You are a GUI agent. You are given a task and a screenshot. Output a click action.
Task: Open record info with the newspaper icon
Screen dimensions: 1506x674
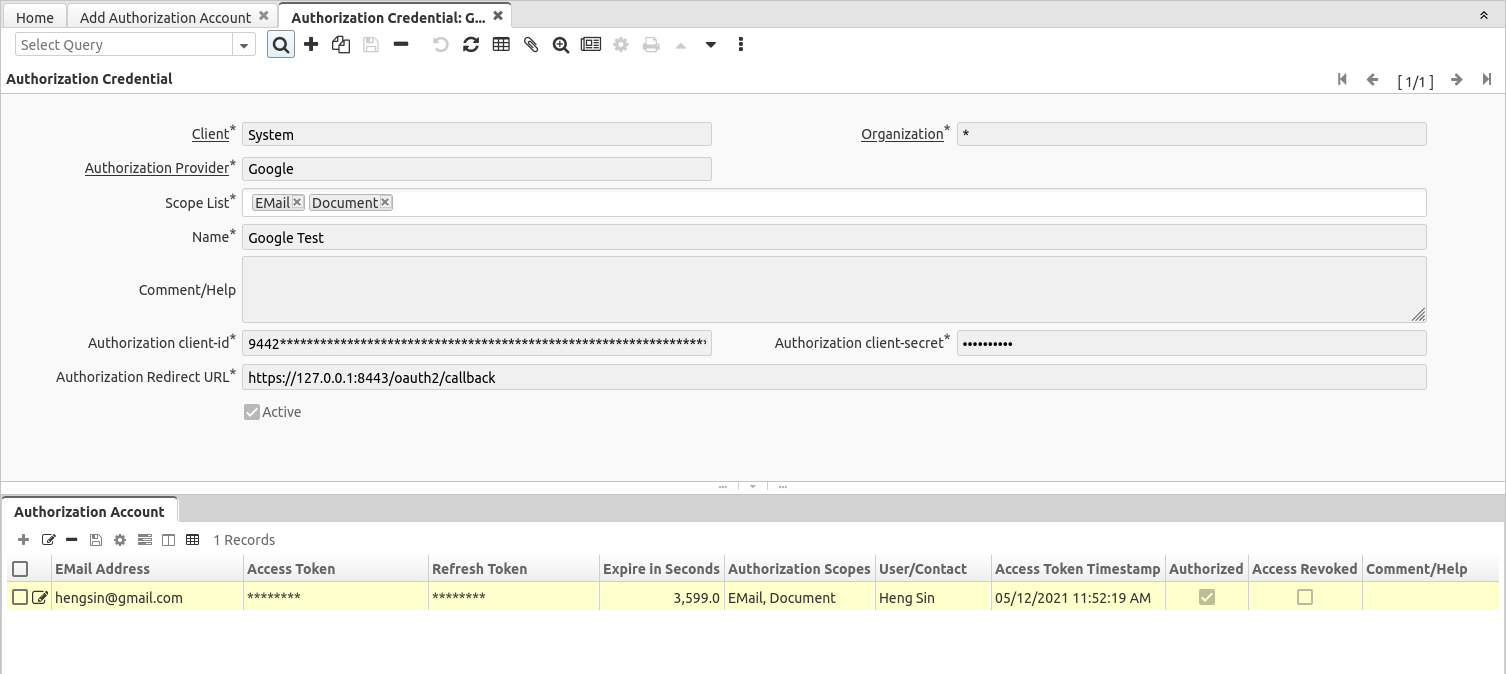591,44
